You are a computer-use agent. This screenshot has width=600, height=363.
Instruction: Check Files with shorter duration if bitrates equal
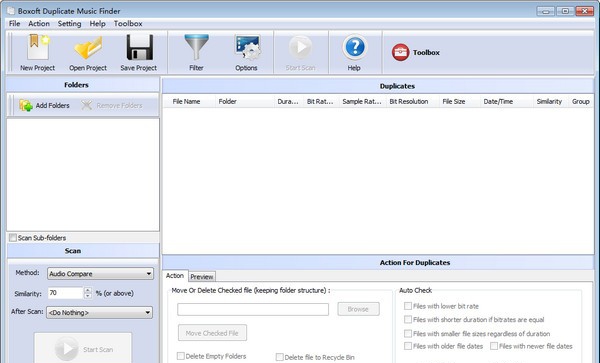pyautogui.click(x=408, y=319)
